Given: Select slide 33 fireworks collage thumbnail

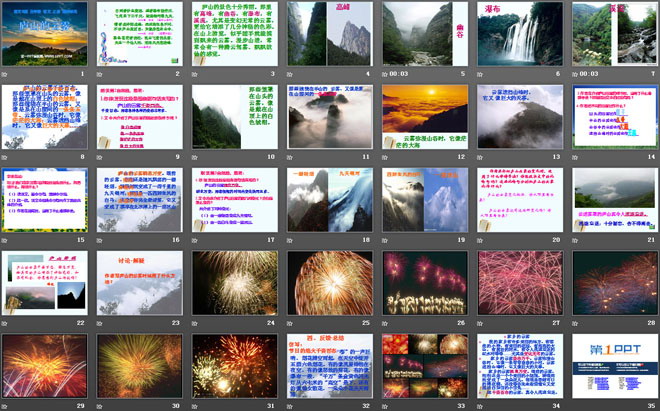Looking at the screenshot, I should (425, 366).
